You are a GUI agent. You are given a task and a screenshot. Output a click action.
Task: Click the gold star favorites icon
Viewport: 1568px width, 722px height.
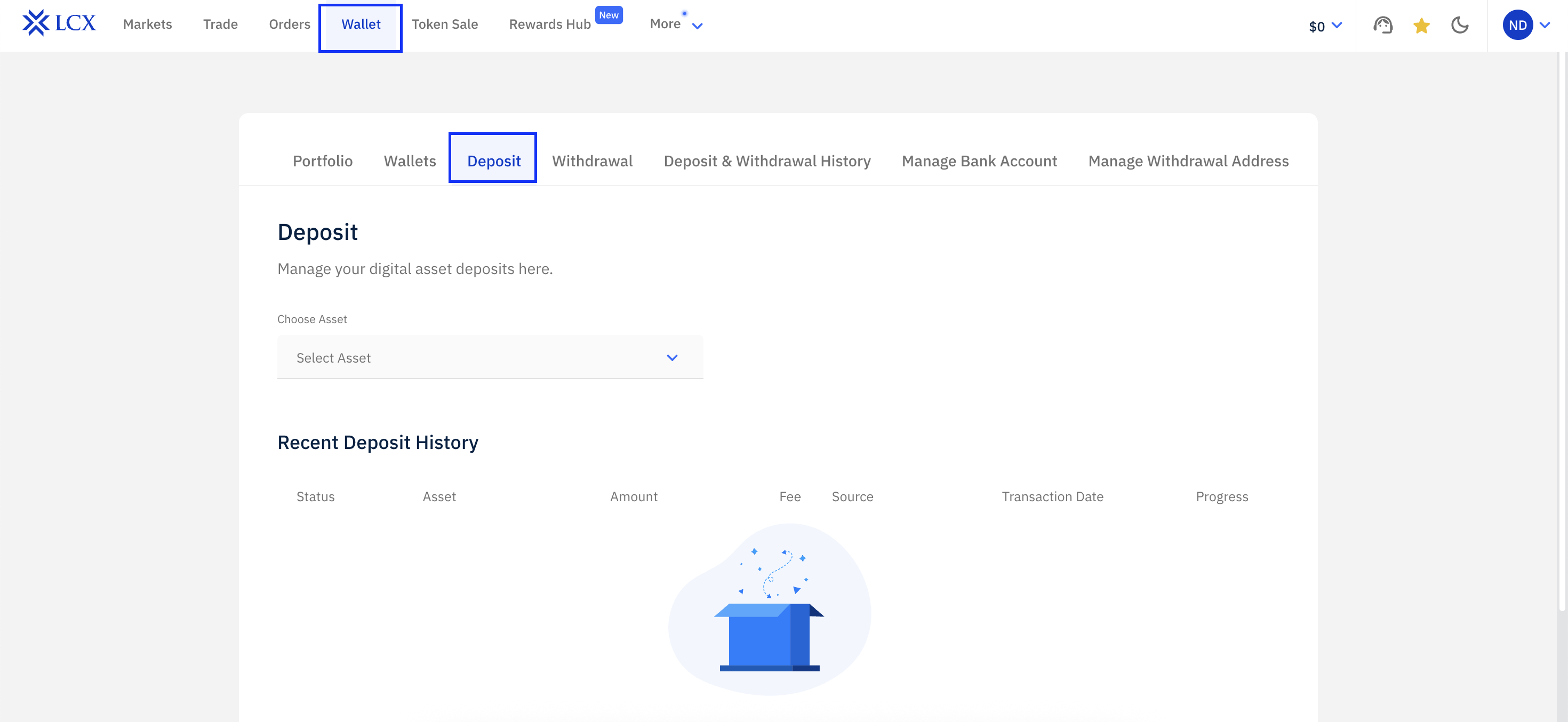pyautogui.click(x=1421, y=26)
